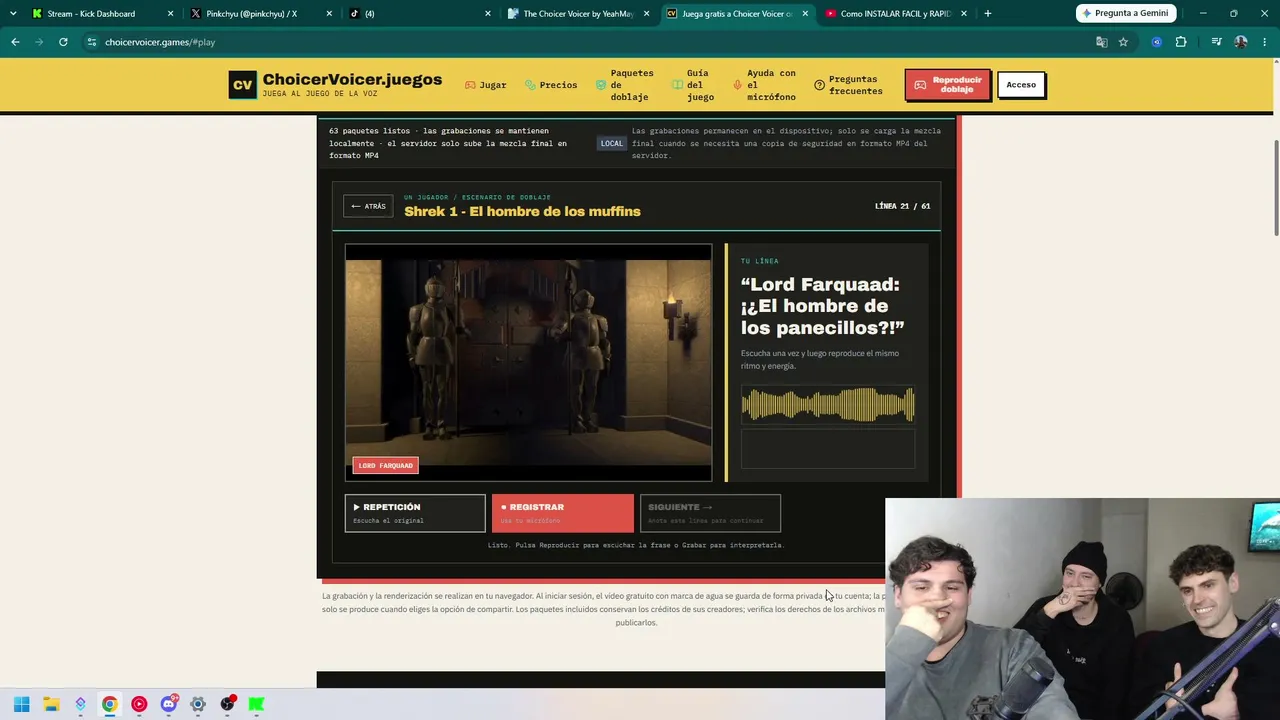This screenshot has width=1280, height=720.
Task: Bookmark this page with the star icon
Action: pyautogui.click(x=1123, y=42)
